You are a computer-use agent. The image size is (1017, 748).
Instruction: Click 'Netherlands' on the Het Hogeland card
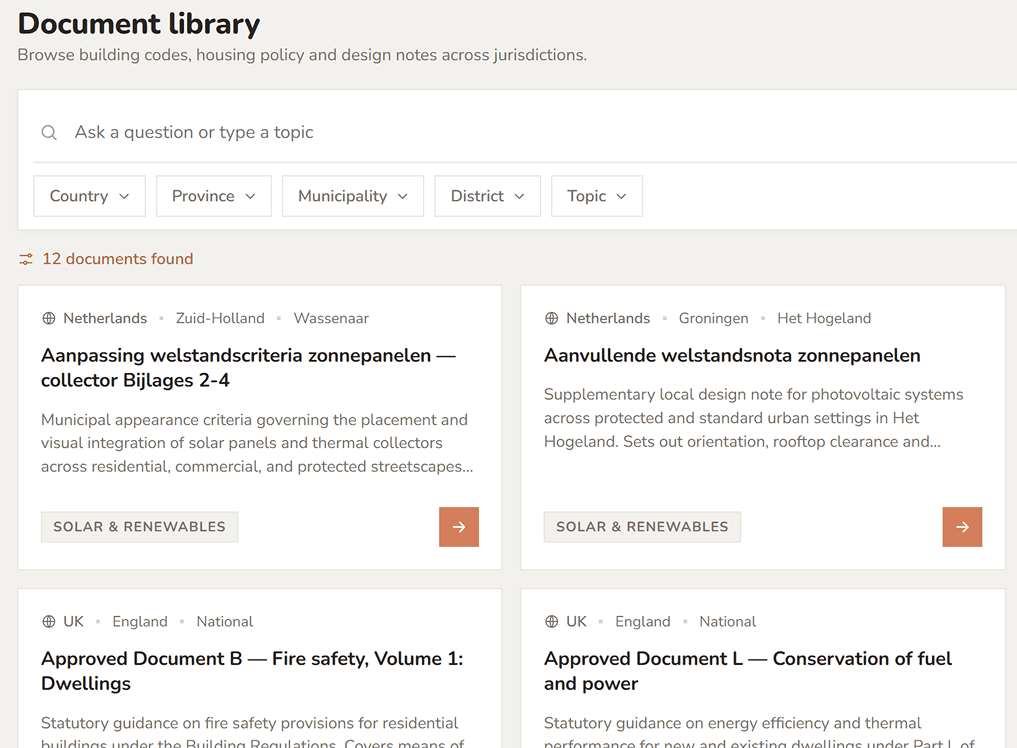point(608,319)
